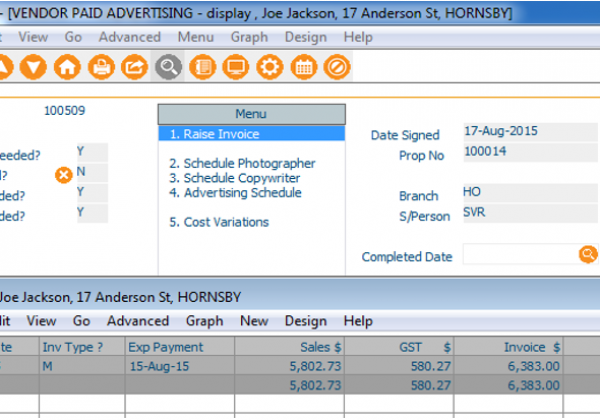
Task: Click the notebook document toolbar icon
Action: (x=203, y=67)
